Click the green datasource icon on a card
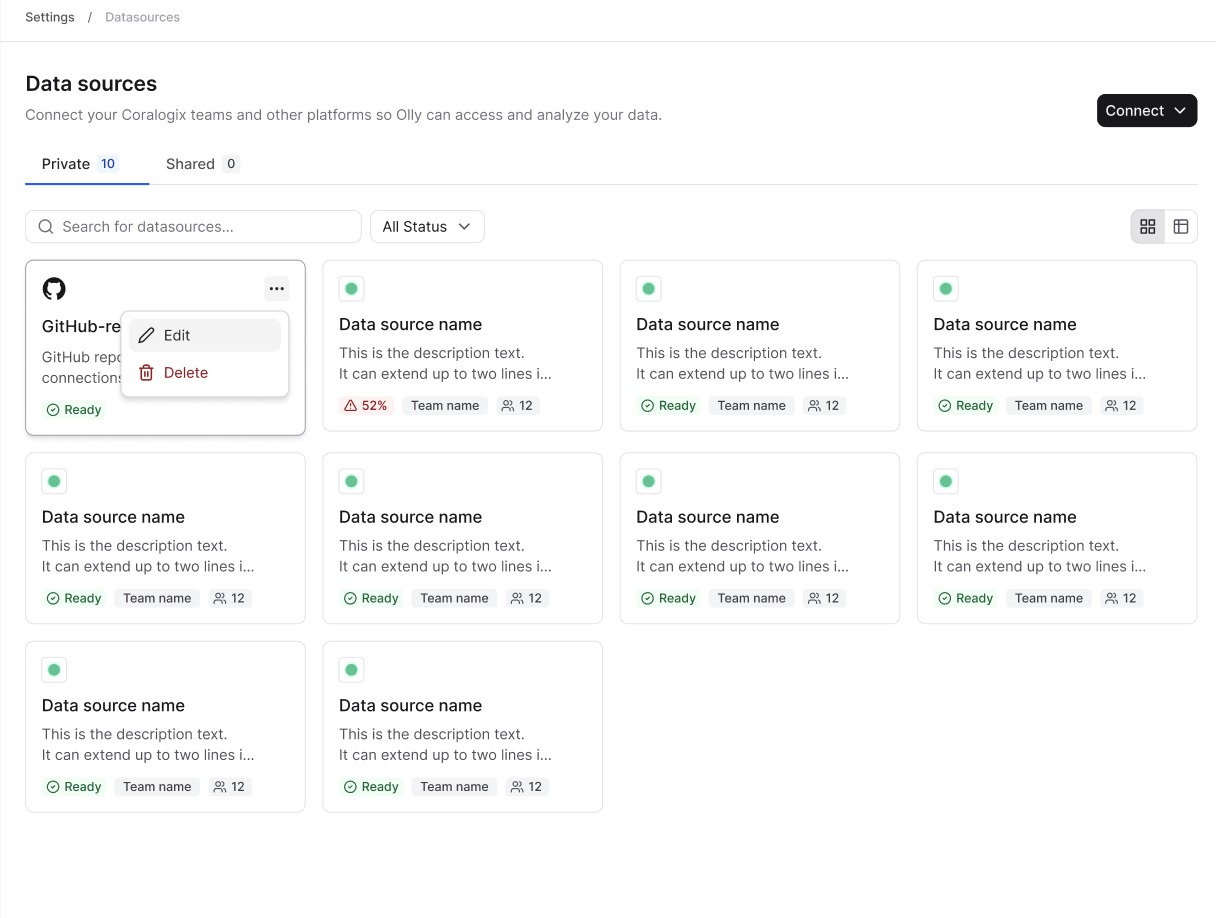The height and width of the screenshot is (918, 1216). point(351,288)
